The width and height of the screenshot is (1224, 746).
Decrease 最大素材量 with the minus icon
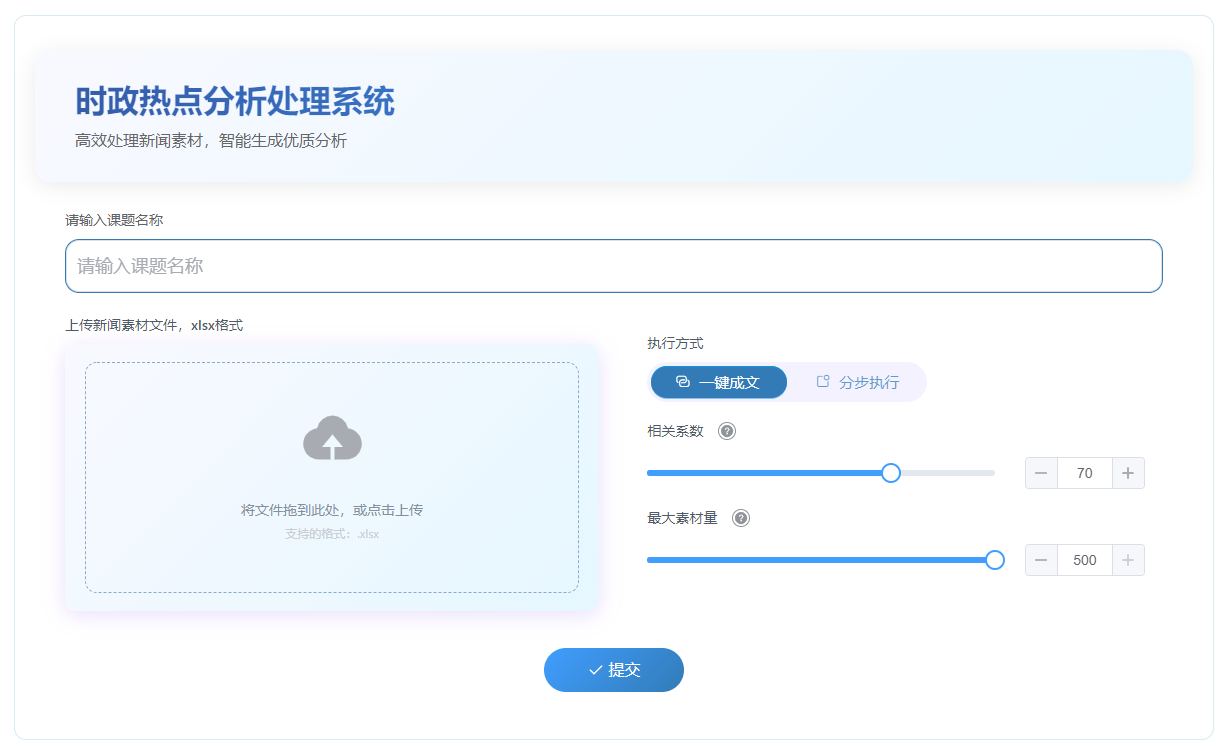point(1041,560)
